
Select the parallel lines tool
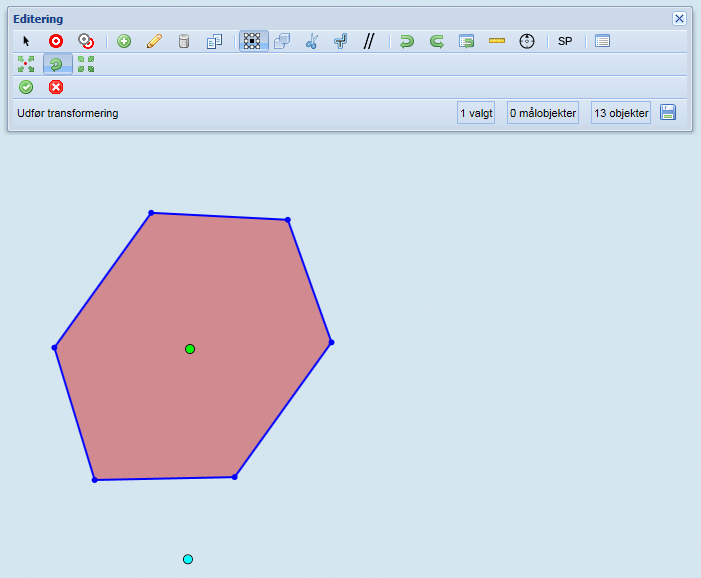coord(369,41)
